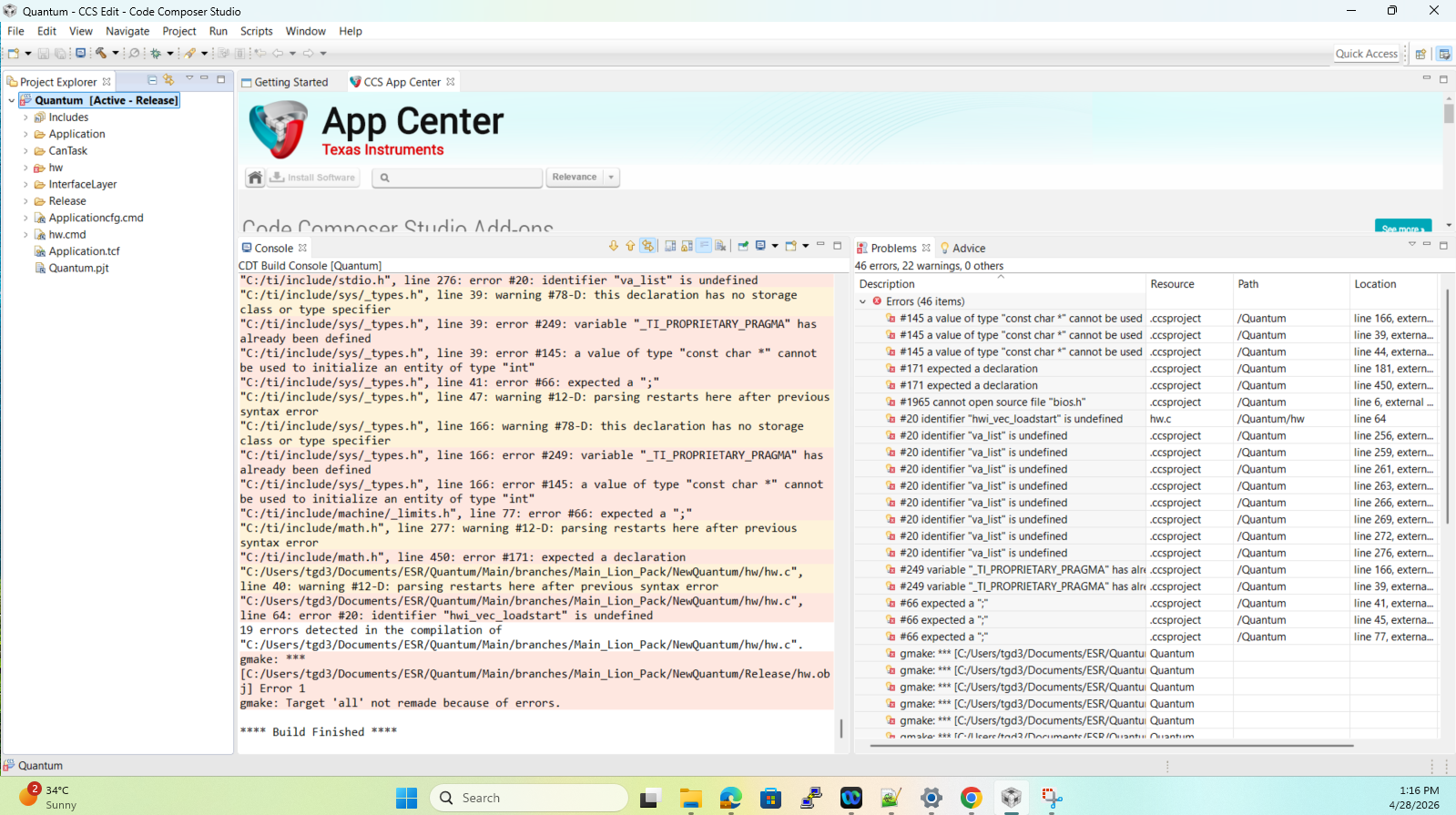Click the Next Error down arrow in Console
The image size is (1456, 815).
tap(614, 246)
